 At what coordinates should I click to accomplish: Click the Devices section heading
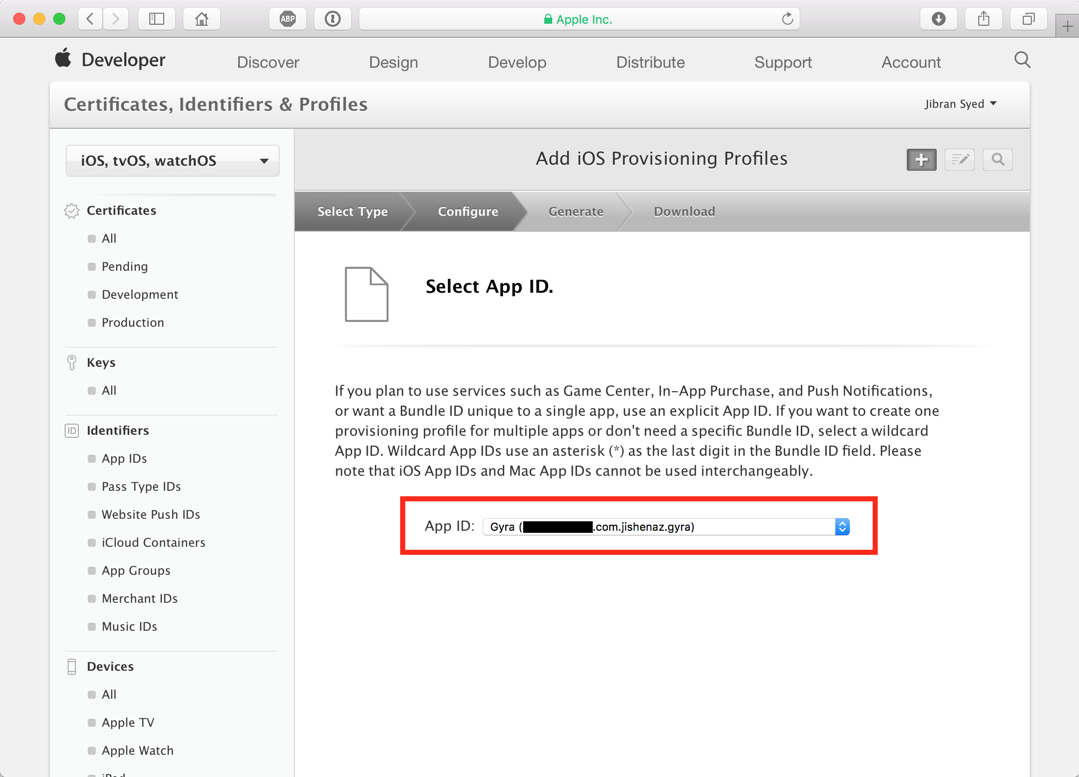110,667
